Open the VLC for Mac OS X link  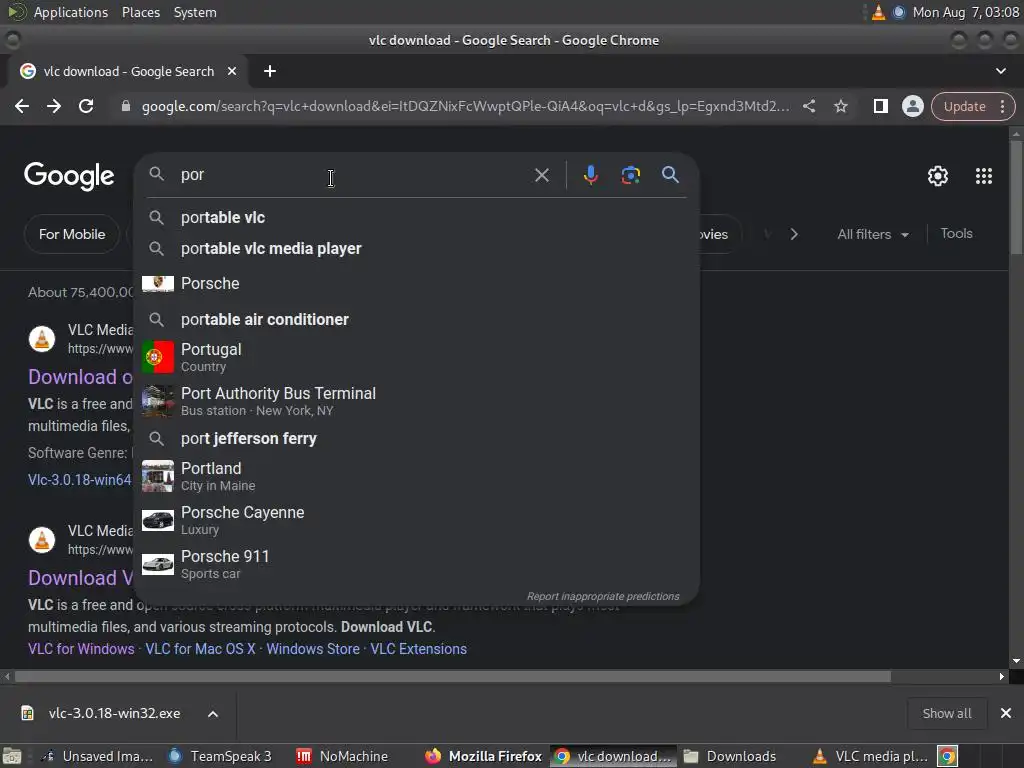(x=200, y=649)
